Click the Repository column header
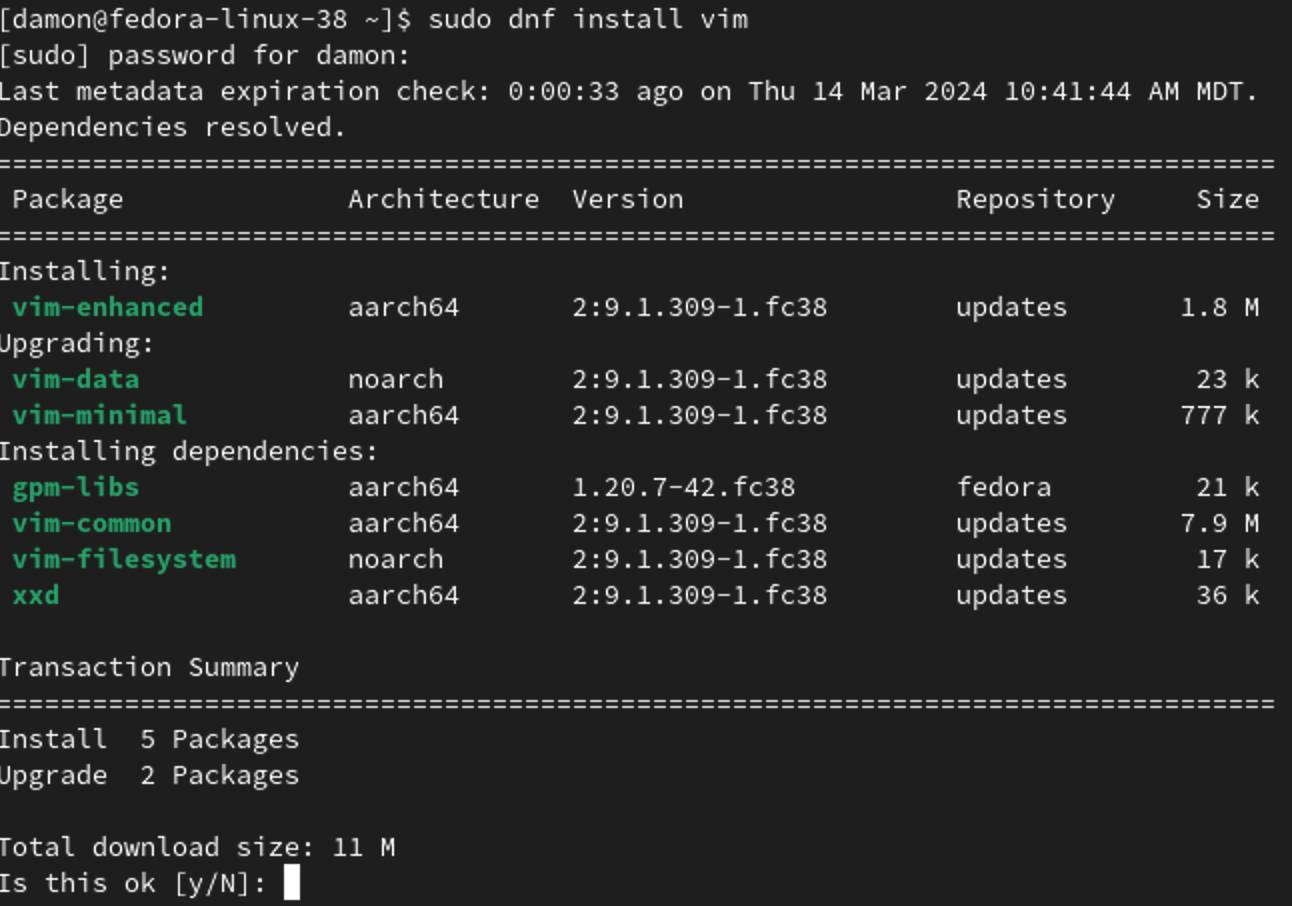Image resolution: width=1292 pixels, height=906 pixels. pos(1035,200)
